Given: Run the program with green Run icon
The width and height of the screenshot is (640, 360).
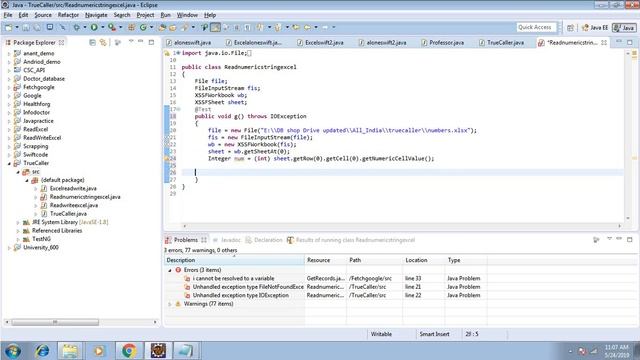Looking at the screenshot, I should tap(94, 27).
